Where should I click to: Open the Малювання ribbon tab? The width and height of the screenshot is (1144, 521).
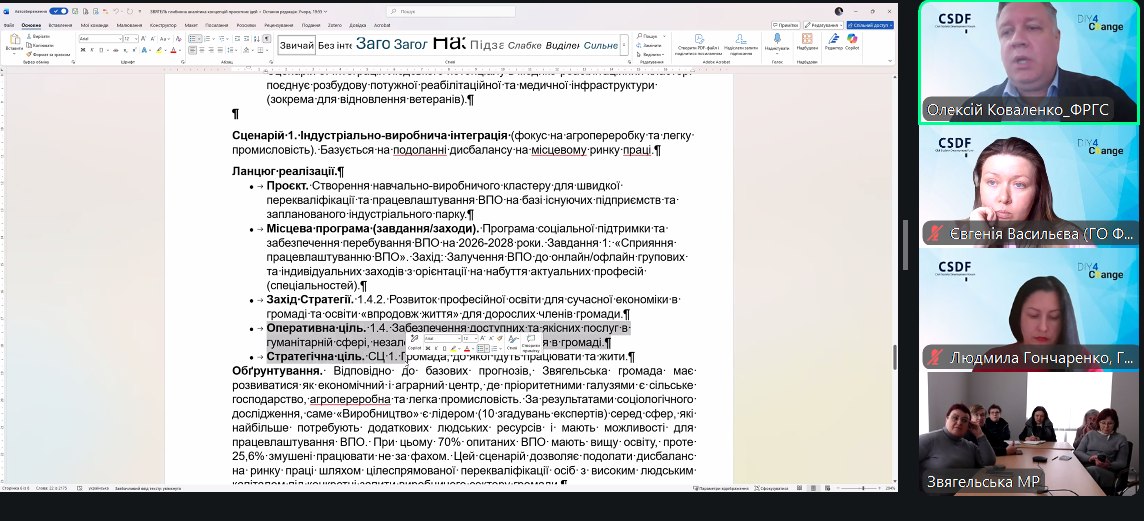click(x=129, y=25)
